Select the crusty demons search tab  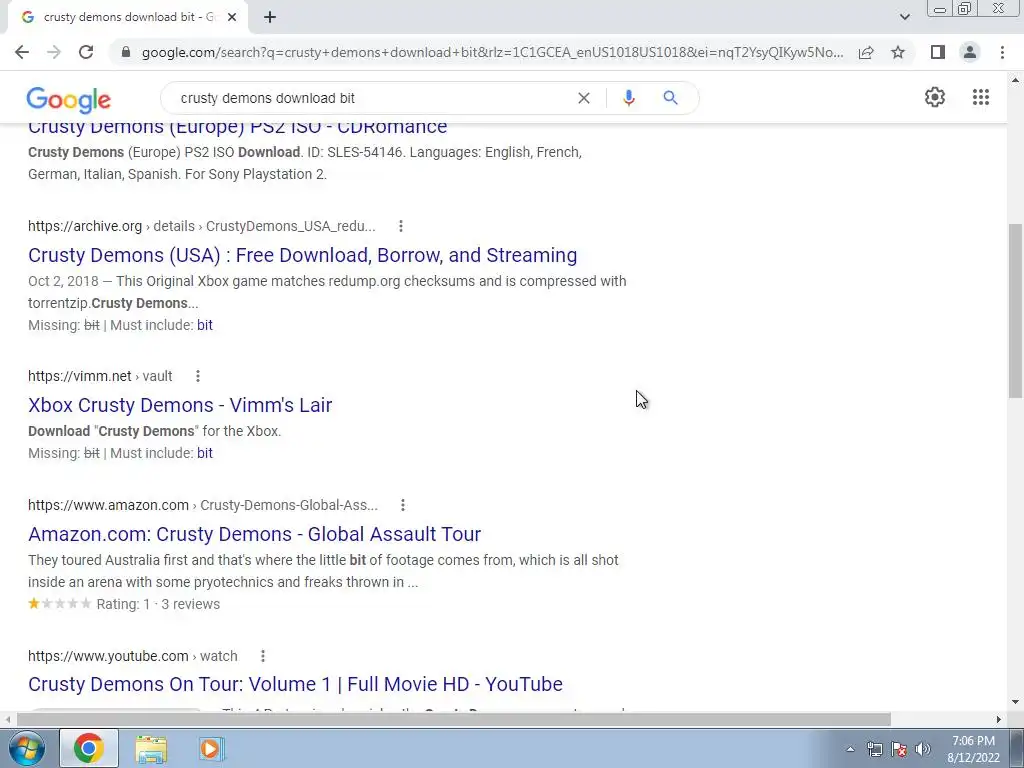pos(127,18)
